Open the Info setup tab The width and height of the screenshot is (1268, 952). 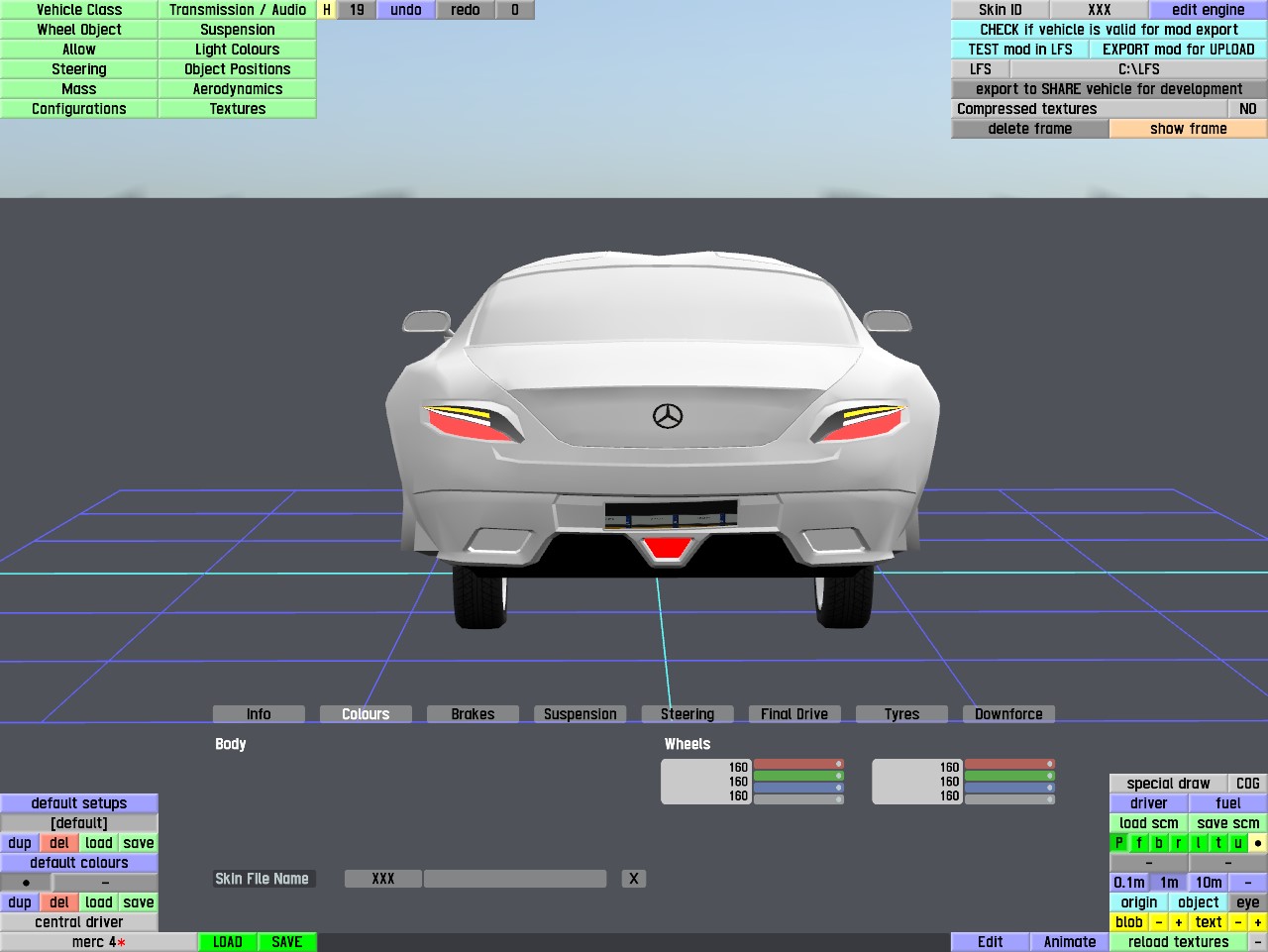pos(259,714)
